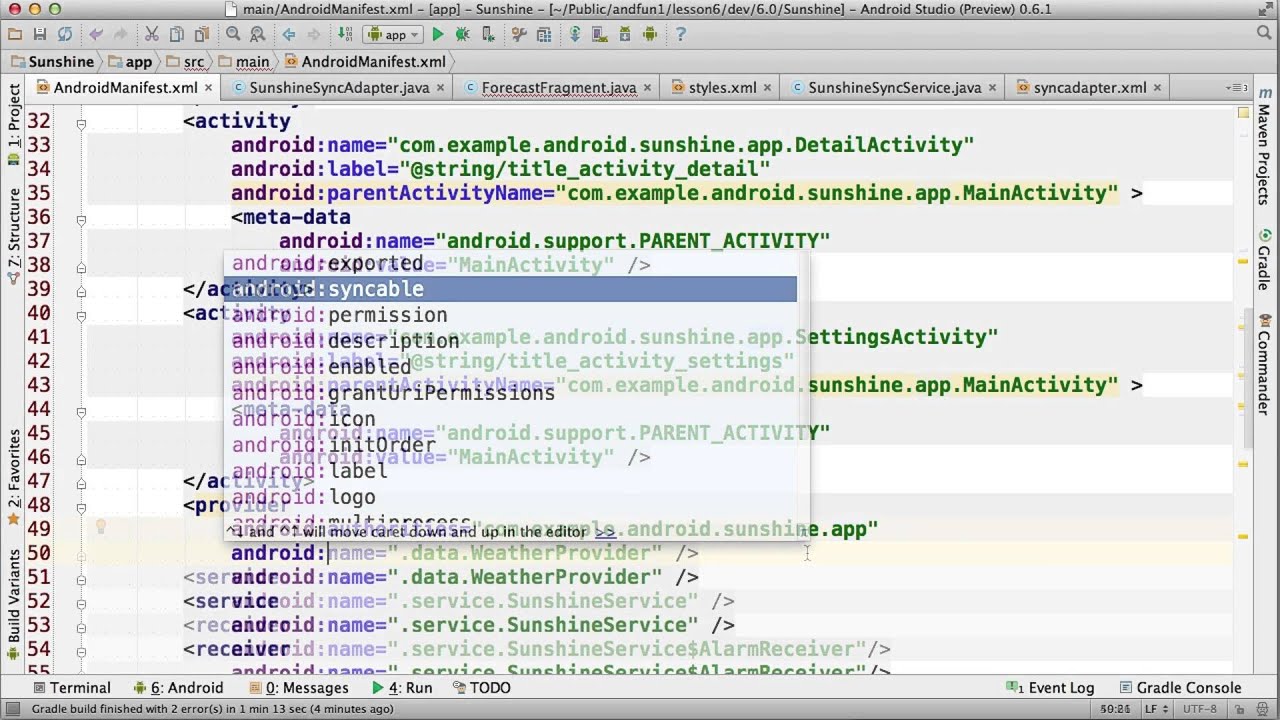This screenshot has height=720, width=1280.
Task: Click the yellow intention lightbulb icon
Action: 100,527
